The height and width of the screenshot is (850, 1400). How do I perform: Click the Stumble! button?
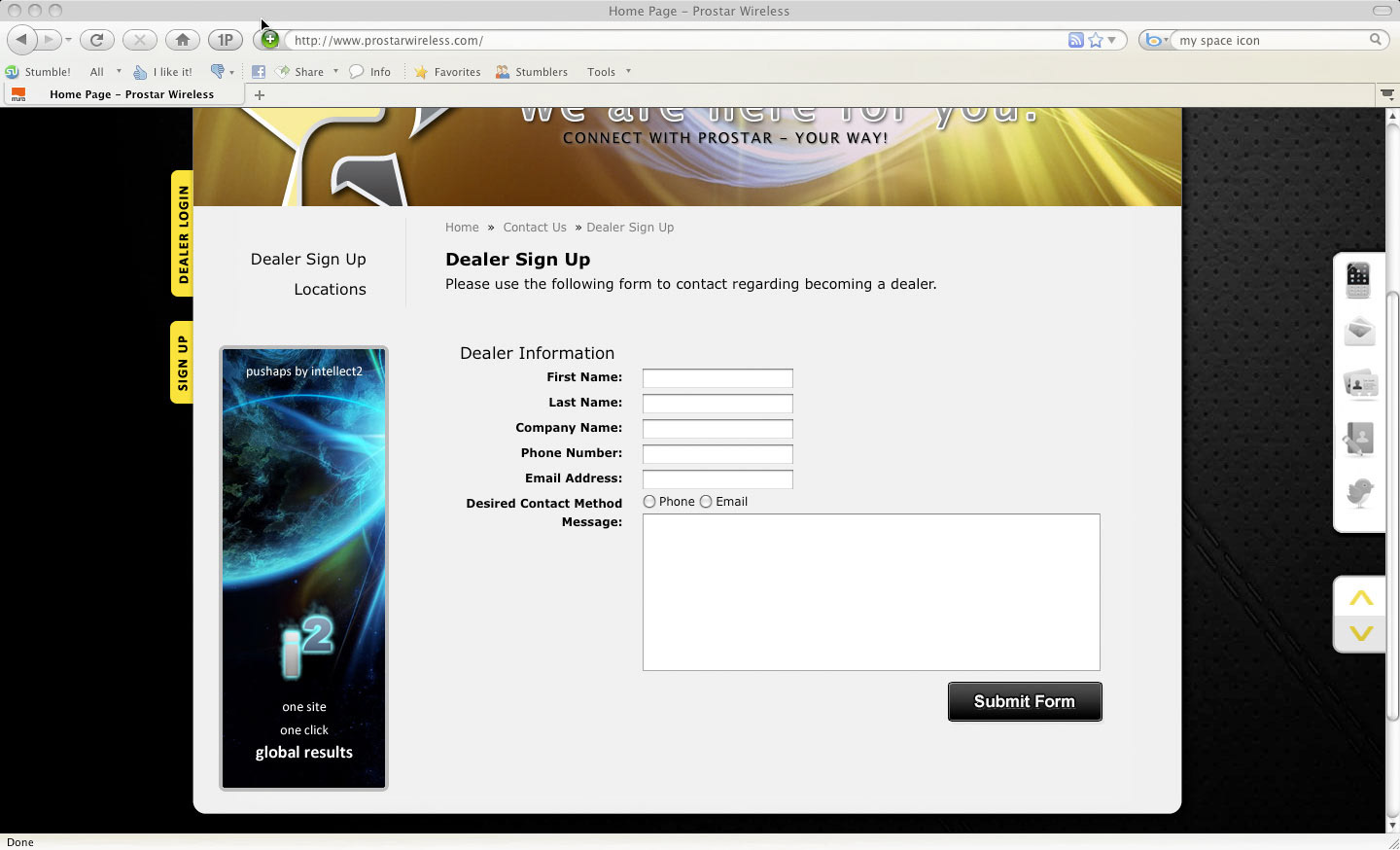pos(38,72)
